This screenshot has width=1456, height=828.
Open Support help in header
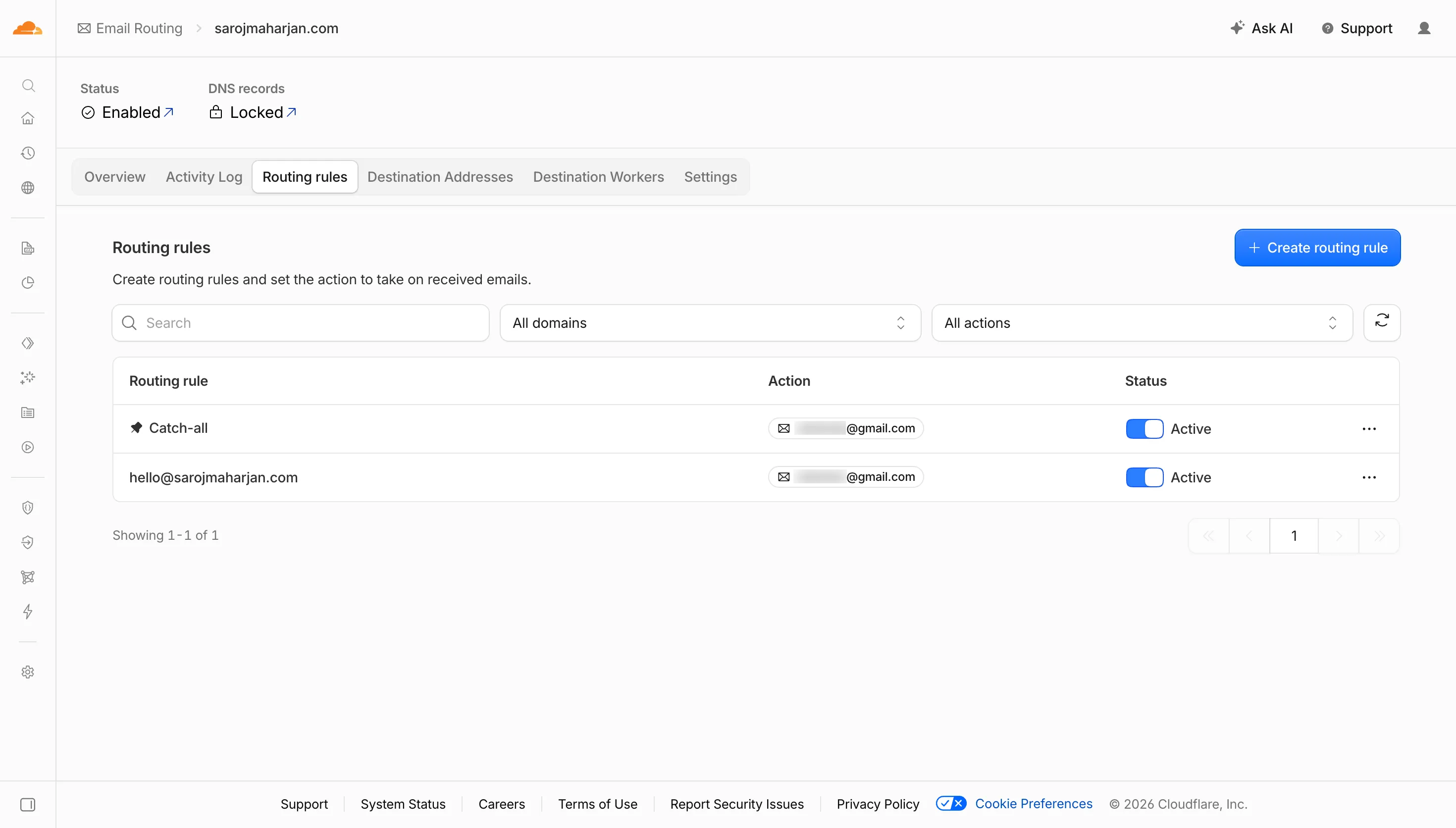click(1356, 28)
